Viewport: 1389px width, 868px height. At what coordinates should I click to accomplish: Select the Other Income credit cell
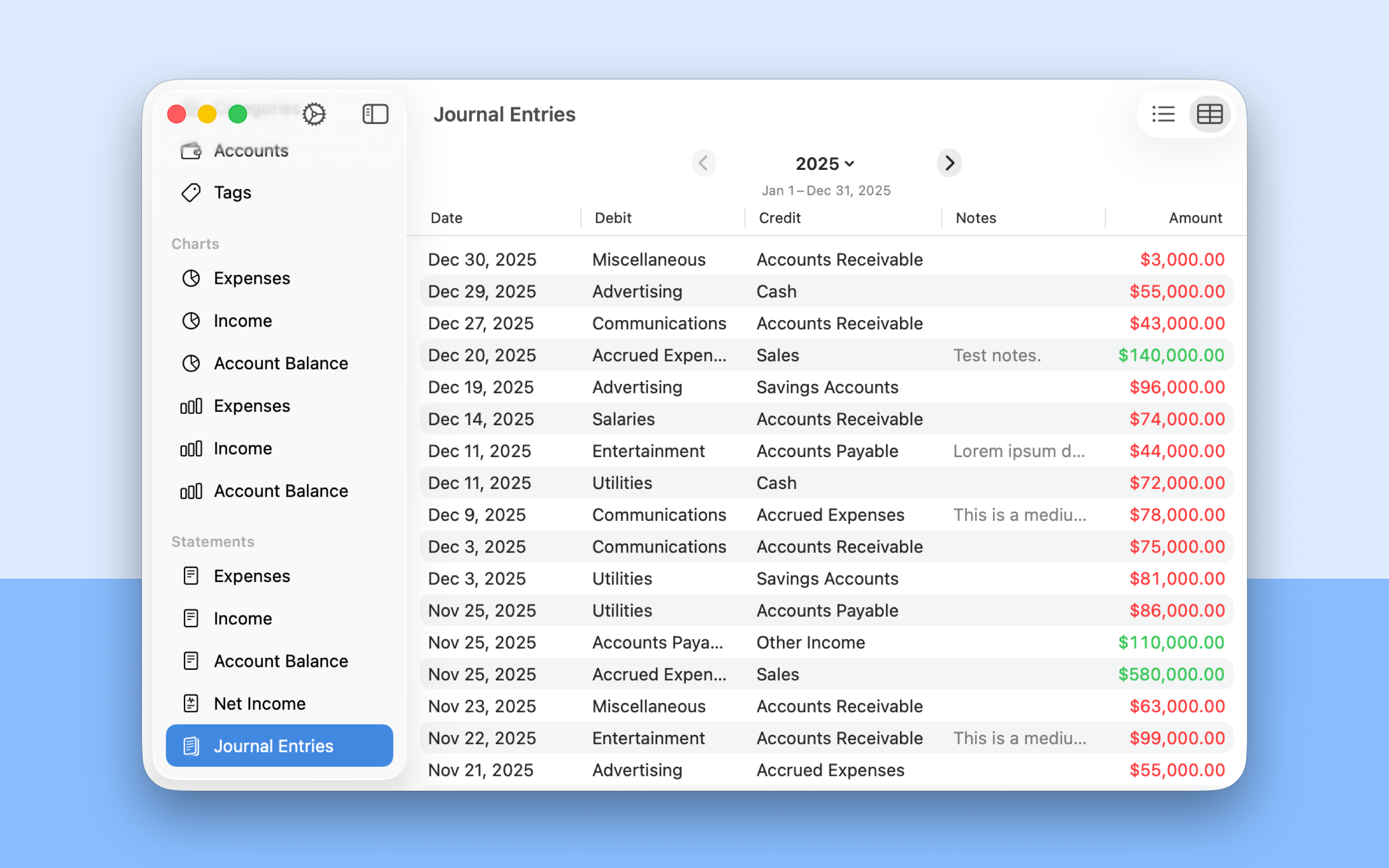[810, 642]
